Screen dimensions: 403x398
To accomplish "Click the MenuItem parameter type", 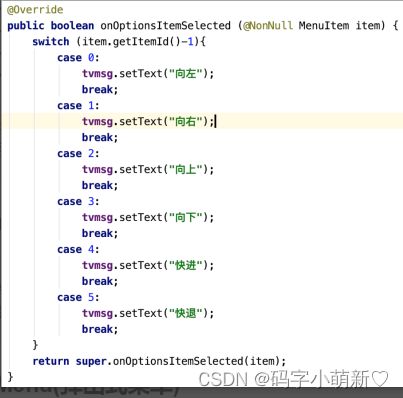I will (x=324, y=26).
